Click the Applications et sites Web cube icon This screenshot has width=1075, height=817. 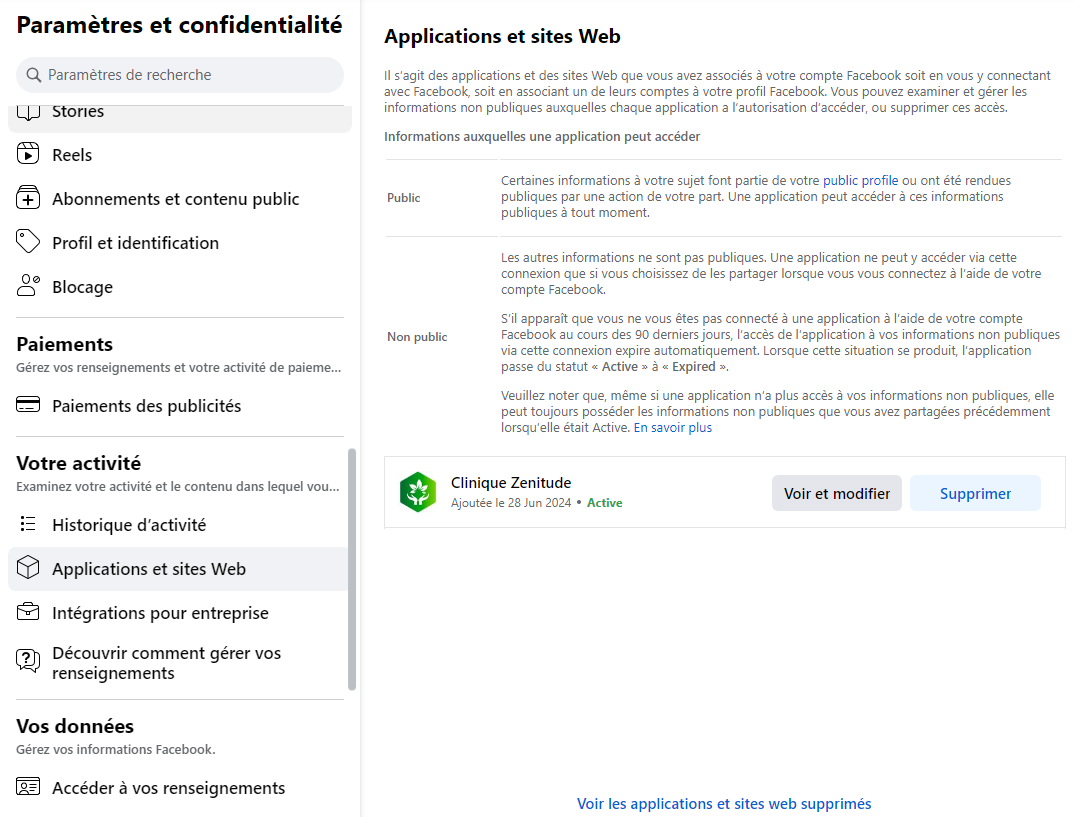tap(28, 569)
